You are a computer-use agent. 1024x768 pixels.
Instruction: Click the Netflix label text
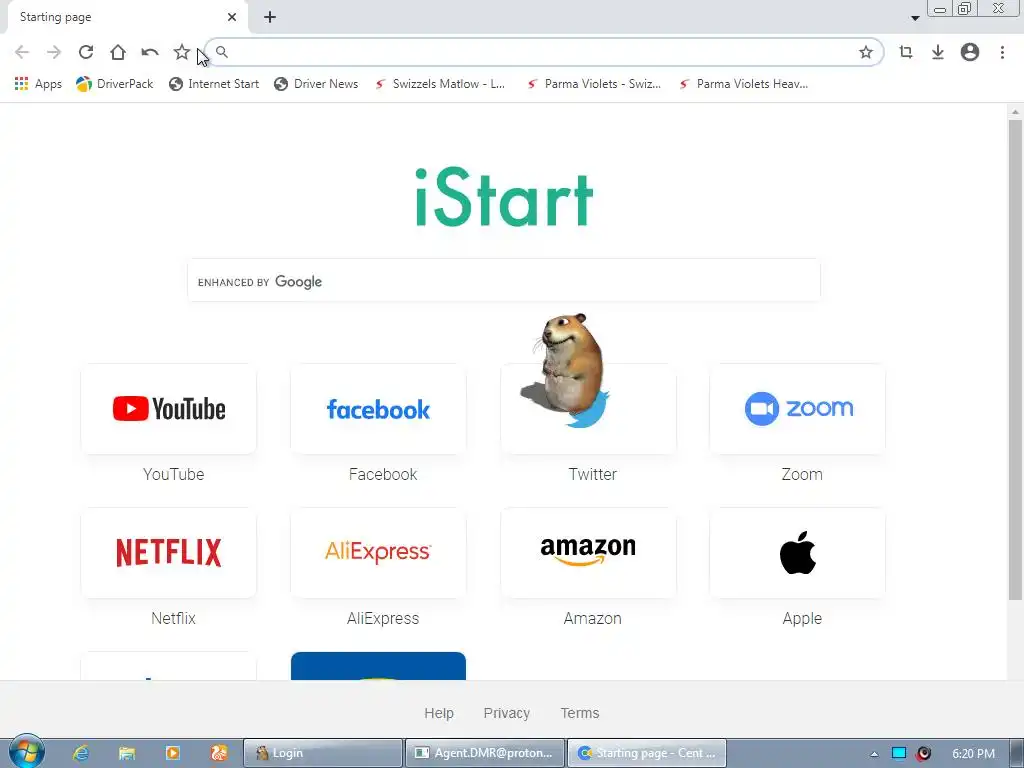[x=173, y=618]
